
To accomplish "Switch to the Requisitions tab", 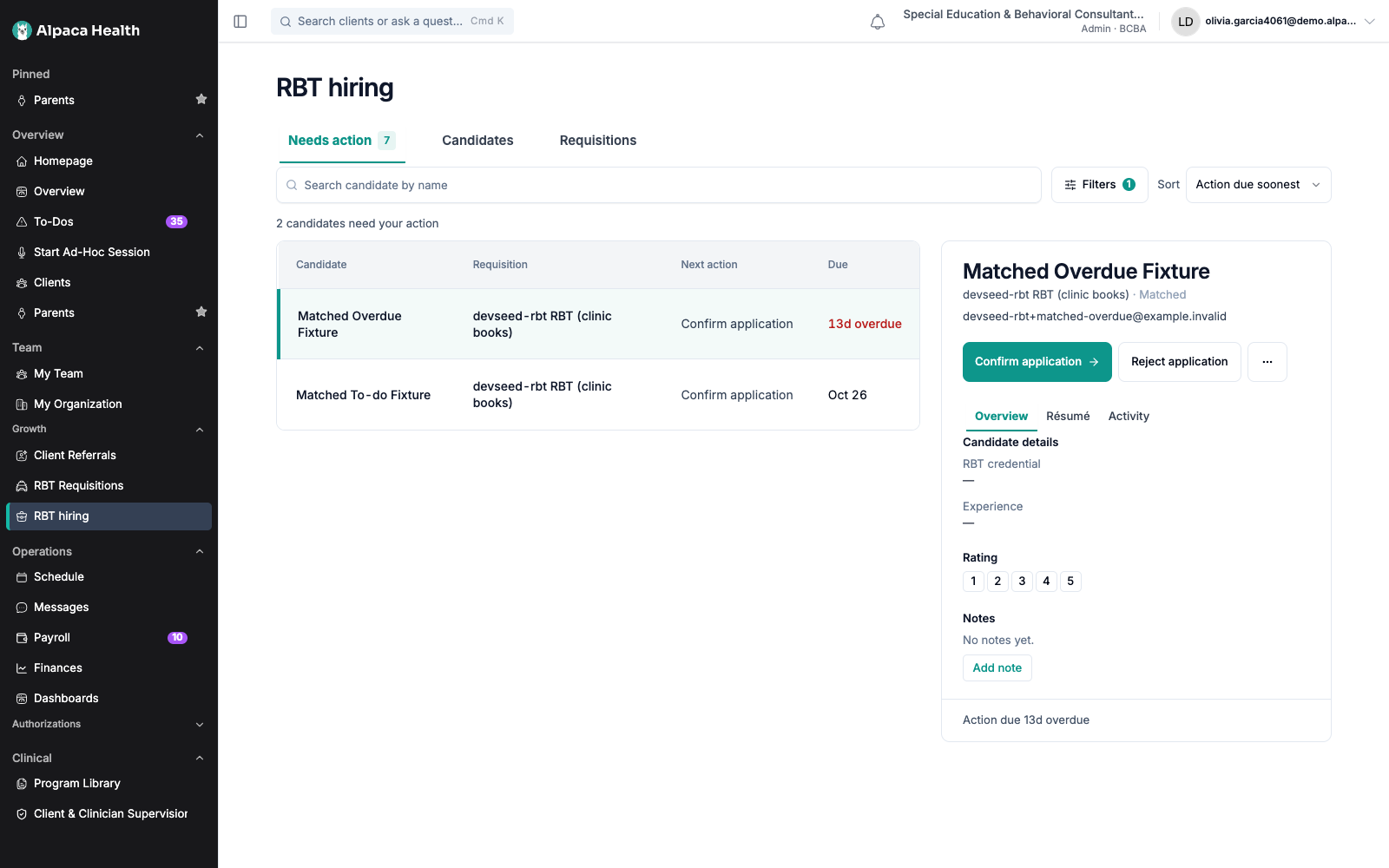I will (598, 141).
